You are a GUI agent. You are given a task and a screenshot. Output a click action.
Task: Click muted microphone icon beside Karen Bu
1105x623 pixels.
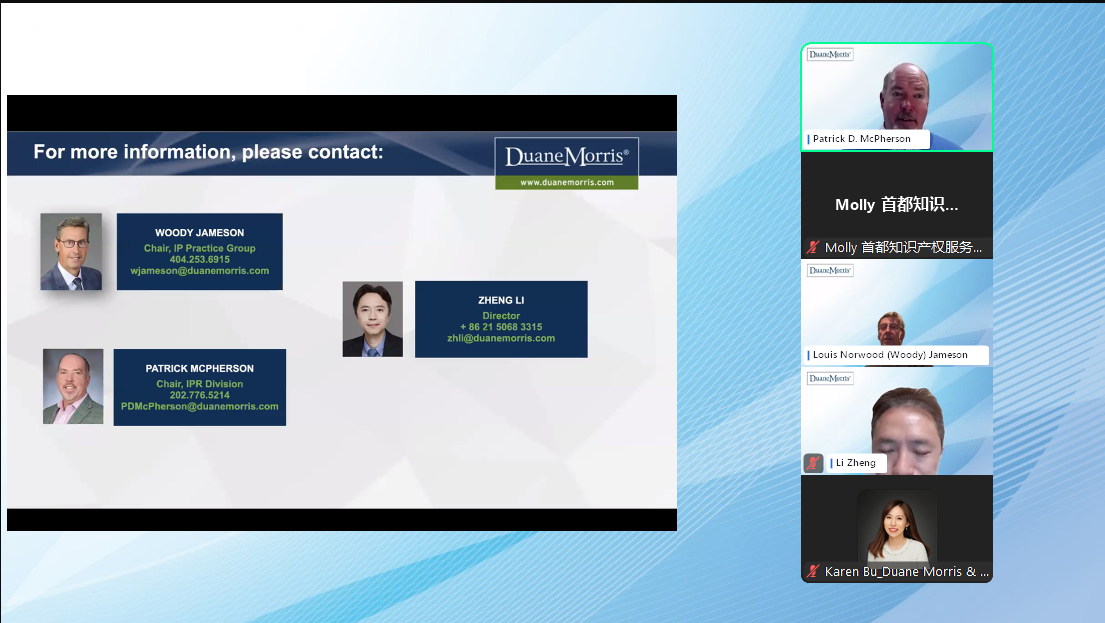[x=813, y=572]
